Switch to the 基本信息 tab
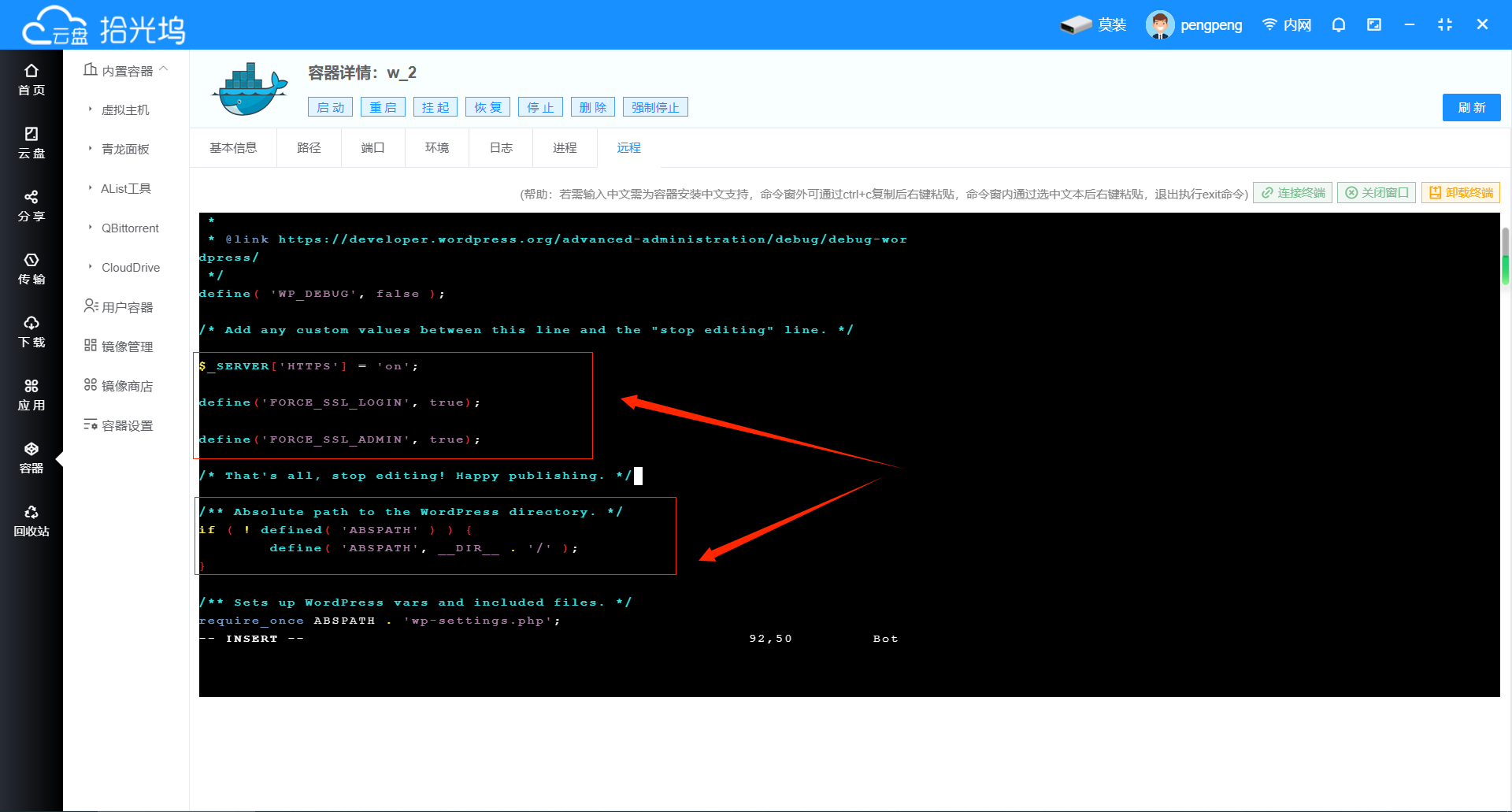1512x812 pixels. [x=233, y=147]
